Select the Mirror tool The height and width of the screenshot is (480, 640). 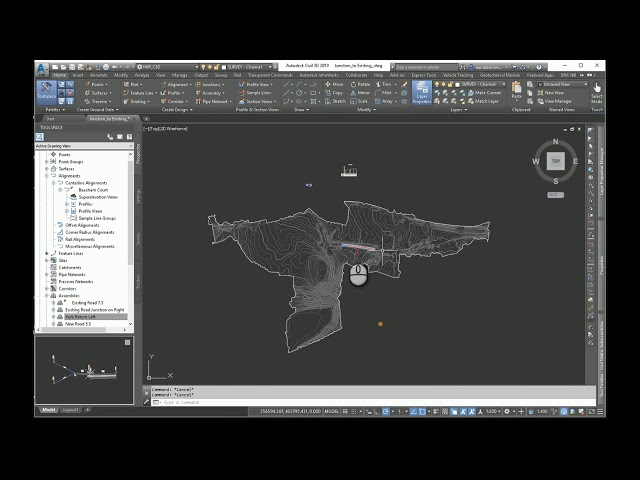pyautogui.click(x=360, y=93)
